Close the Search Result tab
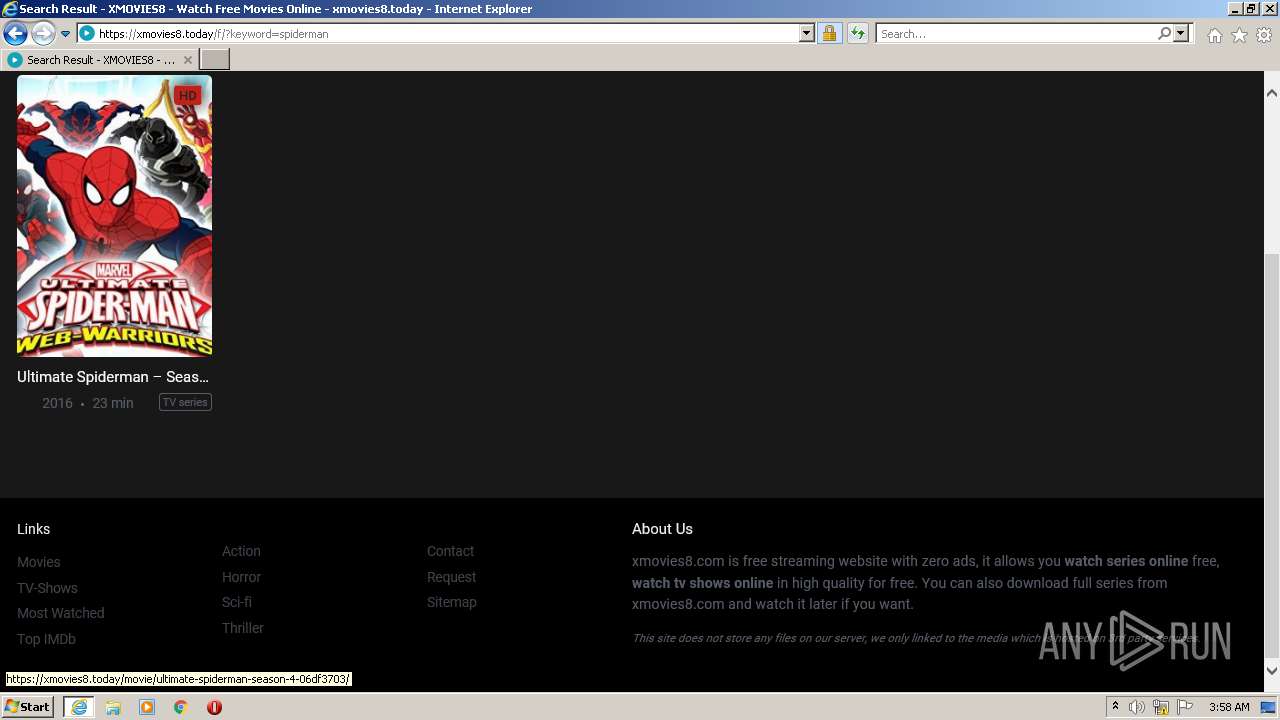 click(187, 60)
